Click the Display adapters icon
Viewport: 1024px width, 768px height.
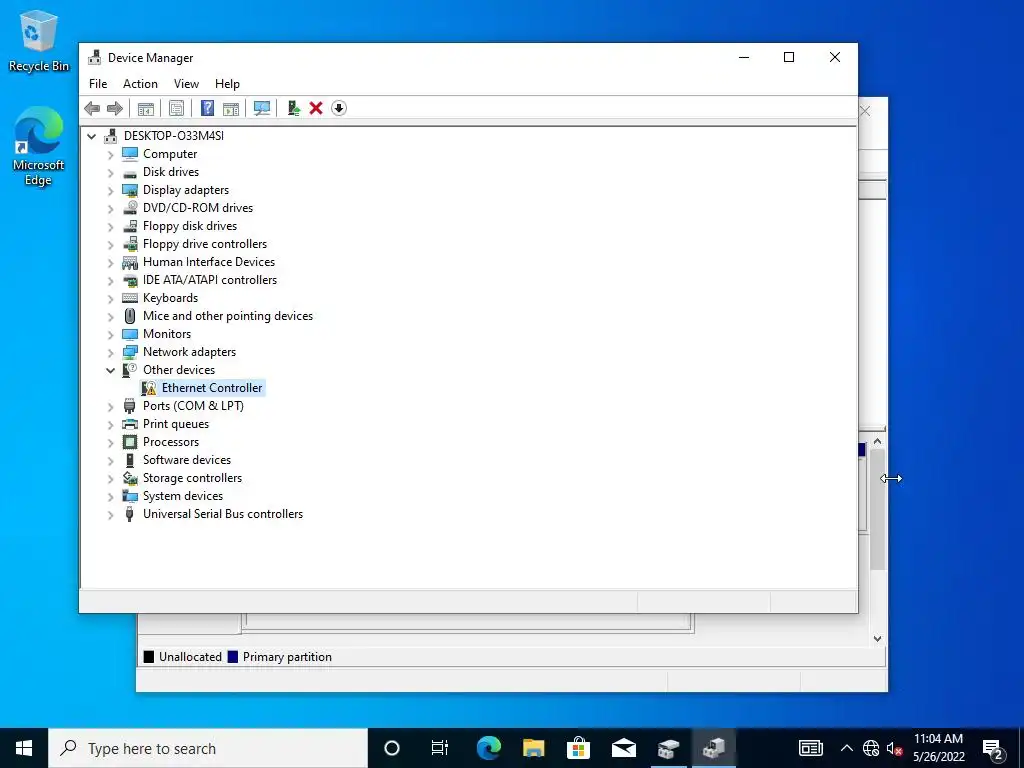[130, 190]
